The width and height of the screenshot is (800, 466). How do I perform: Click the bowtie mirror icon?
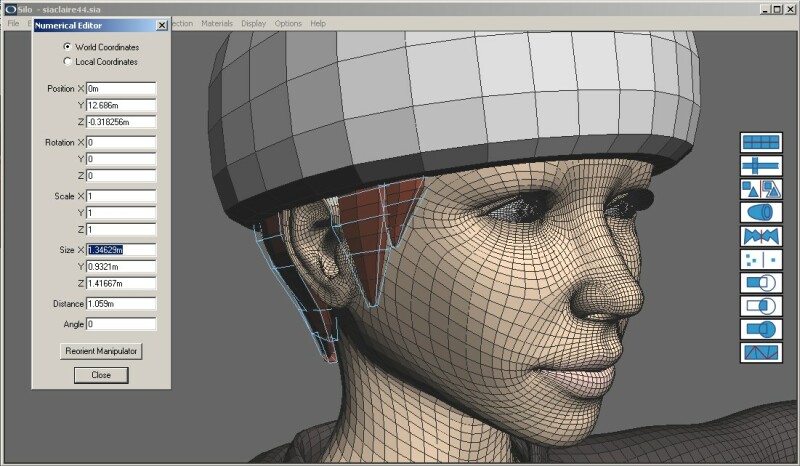[760, 236]
